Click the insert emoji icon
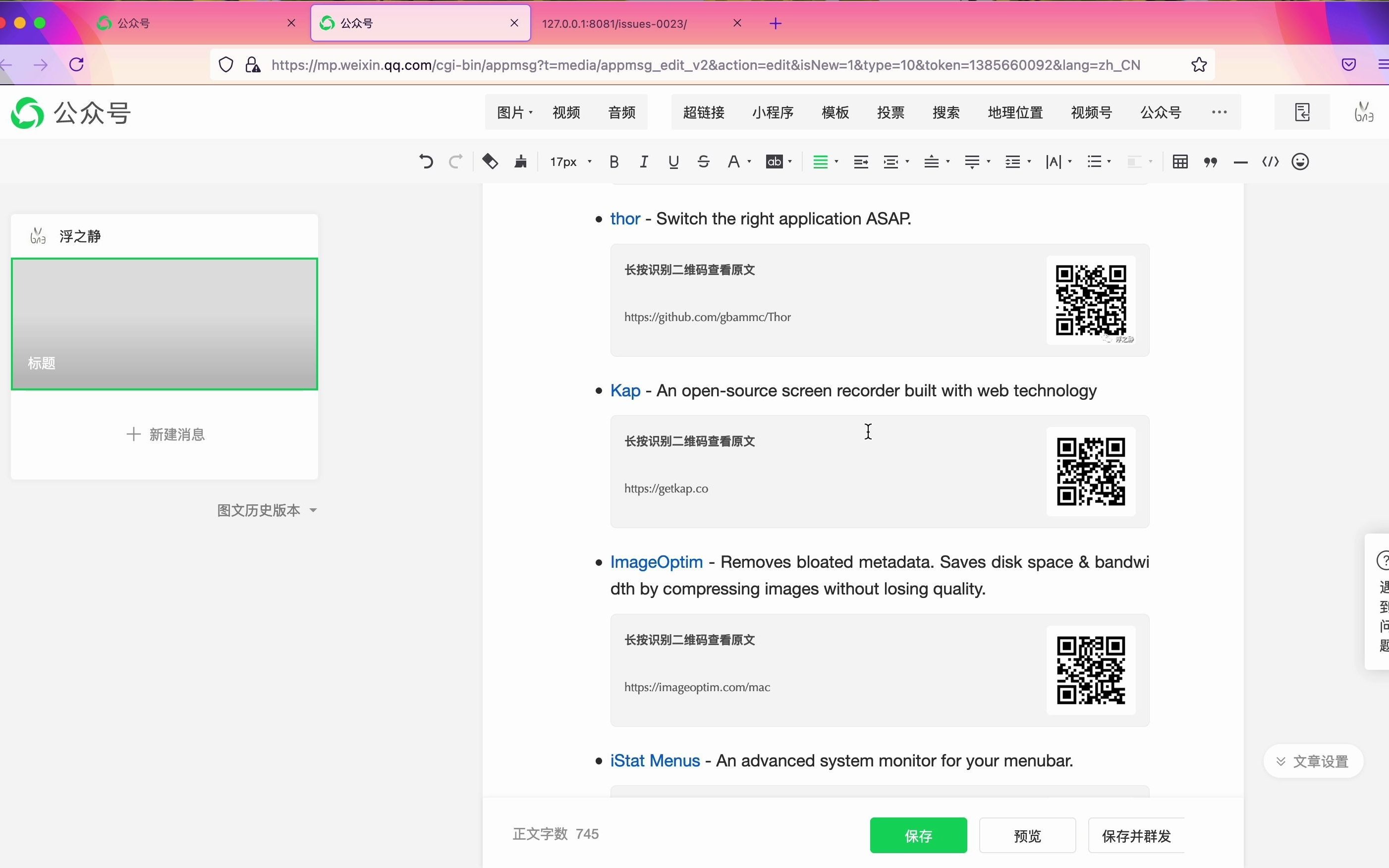The width and height of the screenshot is (1389, 868). pyautogui.click(x=1300, y=162)
